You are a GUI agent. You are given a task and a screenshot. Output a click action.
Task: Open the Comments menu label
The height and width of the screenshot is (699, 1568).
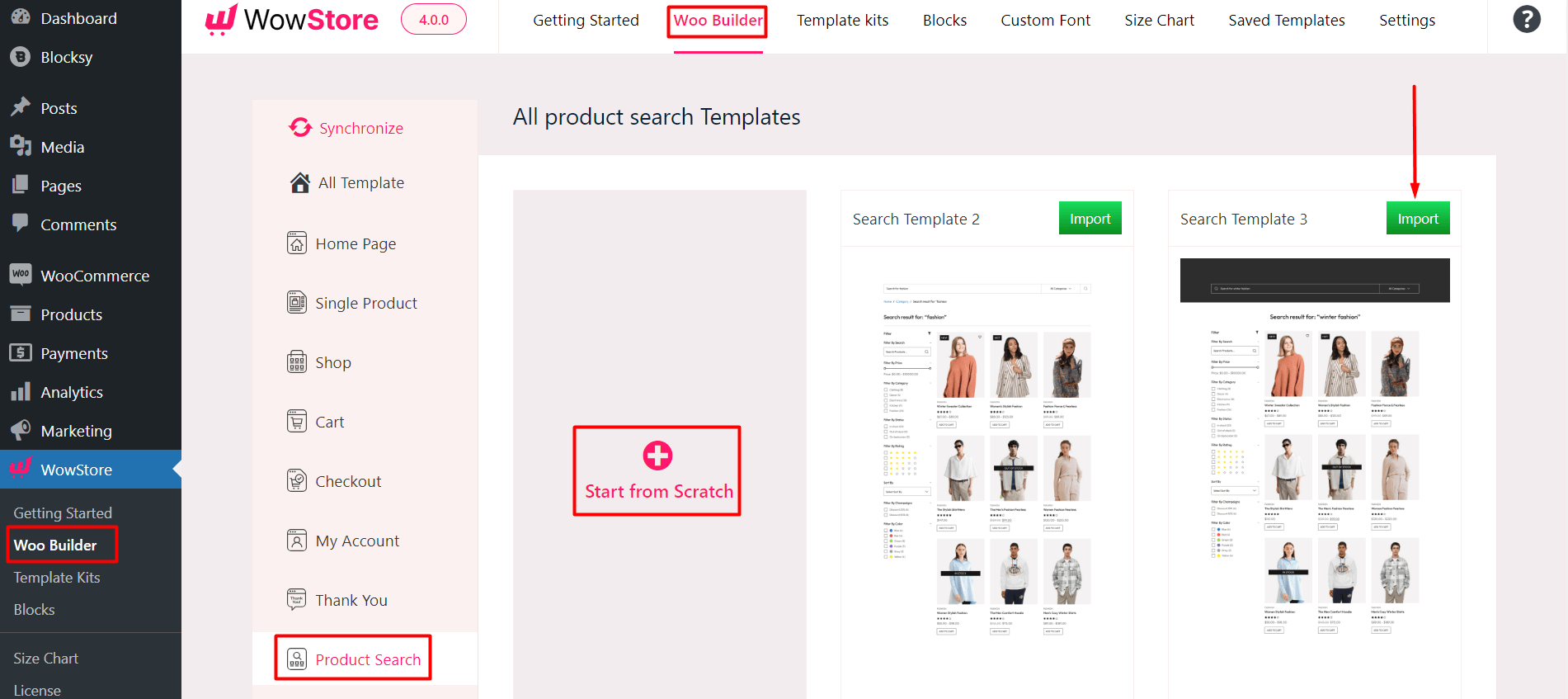[x=78, y=224]
